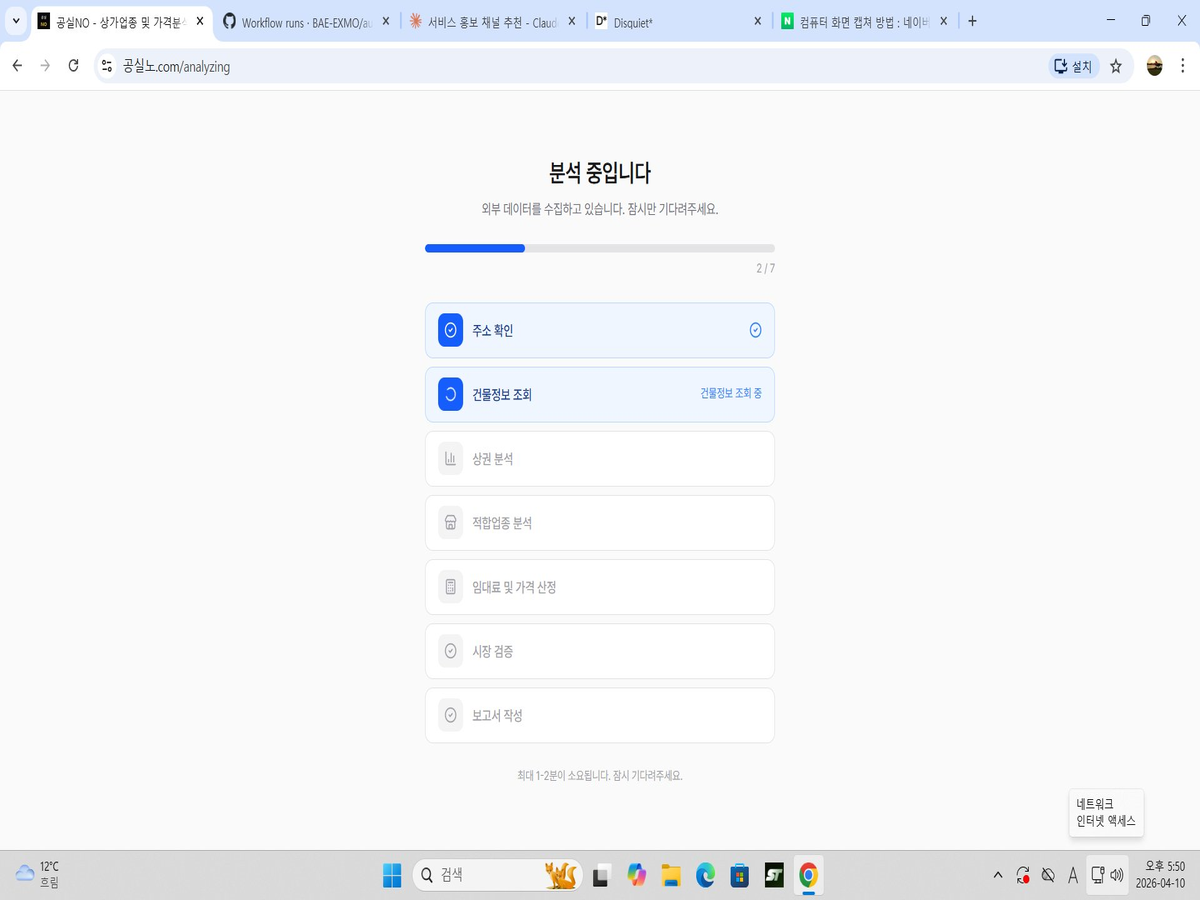This screenshot has width=1200, height=900.
Task: Open a new browser tab
Action: [x=972, y=21]
